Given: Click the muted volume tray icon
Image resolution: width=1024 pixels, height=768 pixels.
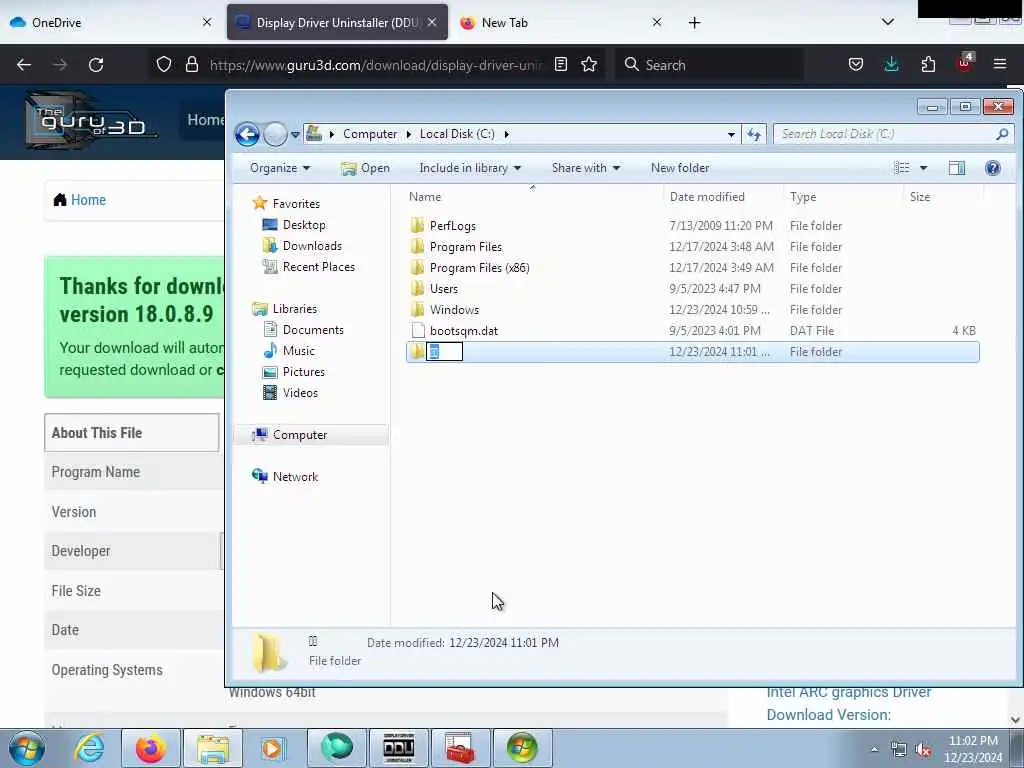Looking at the screenshot, I should point(923,750).
